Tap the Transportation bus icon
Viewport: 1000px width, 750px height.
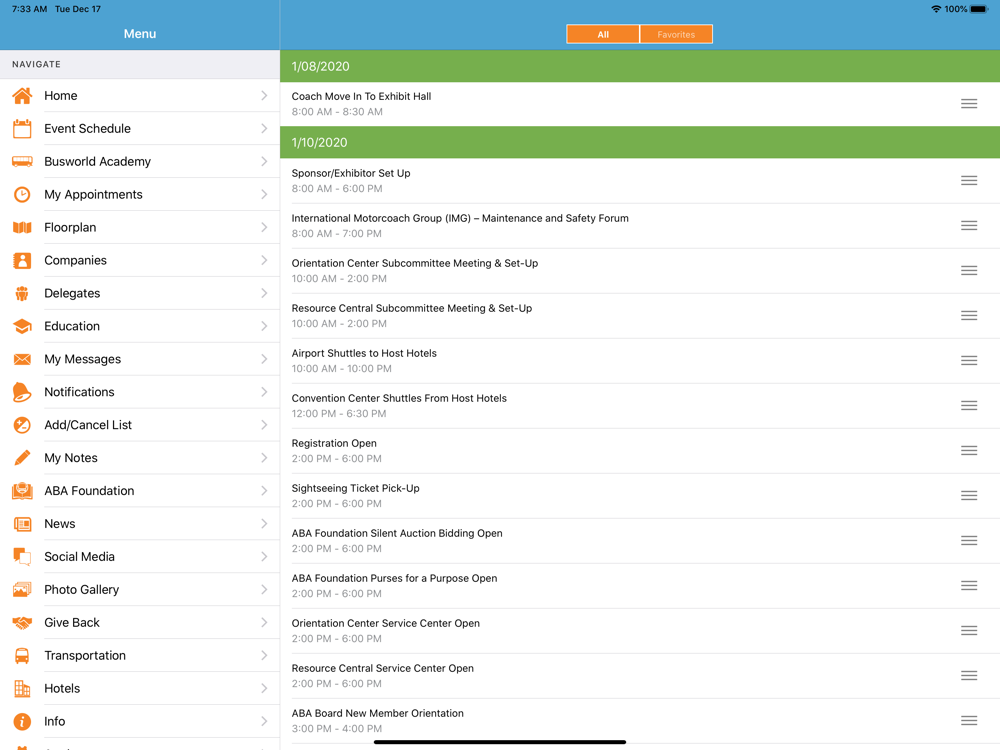22,656
